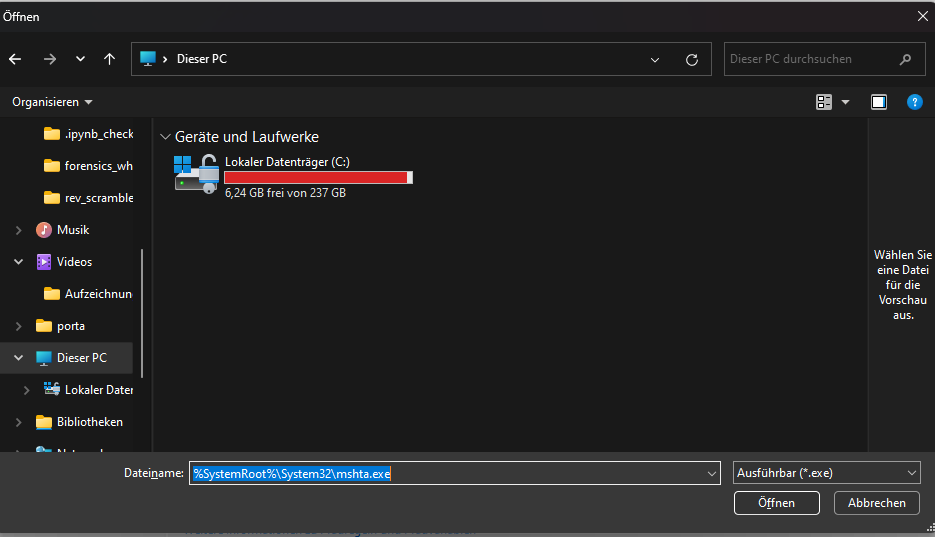The height and width of the screenshot is (537, 935).
Task: Open the Organisieren menu
Action: coord(52,102)
